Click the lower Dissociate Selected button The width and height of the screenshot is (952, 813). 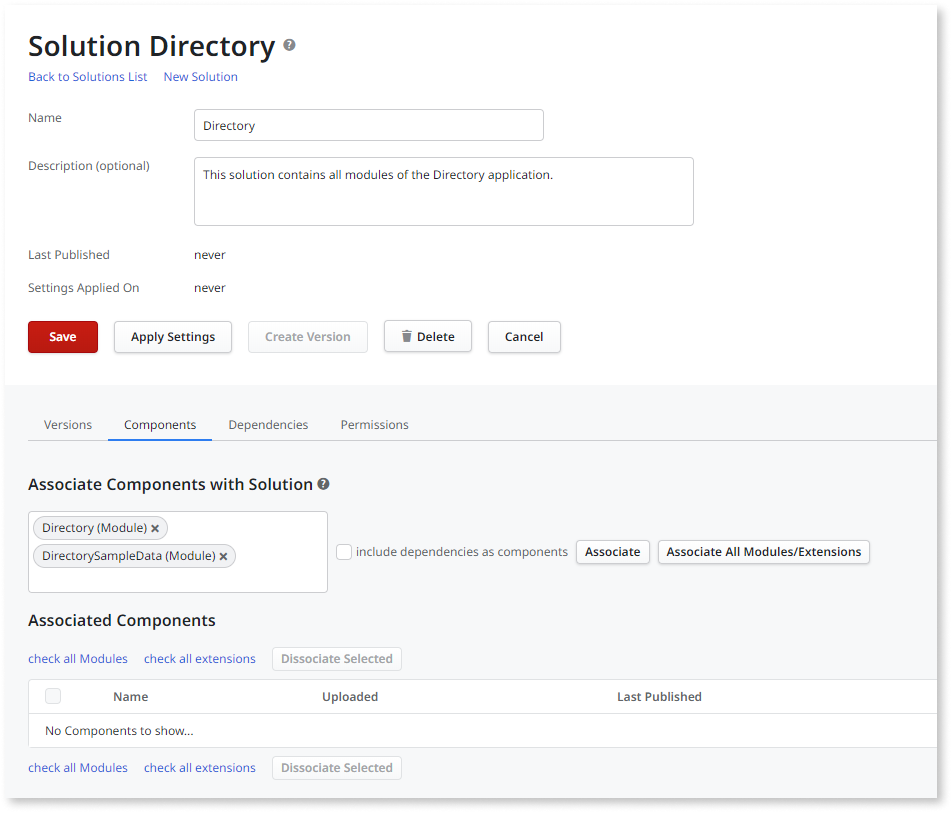336,767
